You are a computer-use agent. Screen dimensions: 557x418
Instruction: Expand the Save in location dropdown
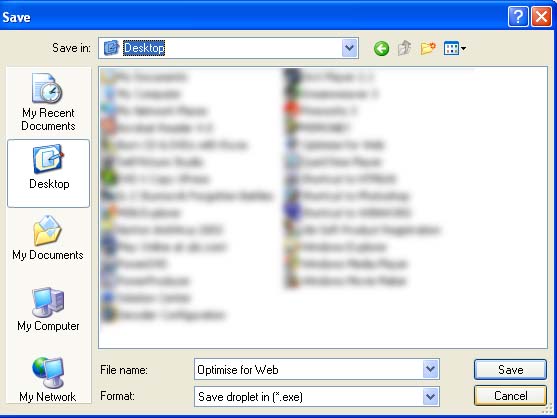[x=350, y=48]
